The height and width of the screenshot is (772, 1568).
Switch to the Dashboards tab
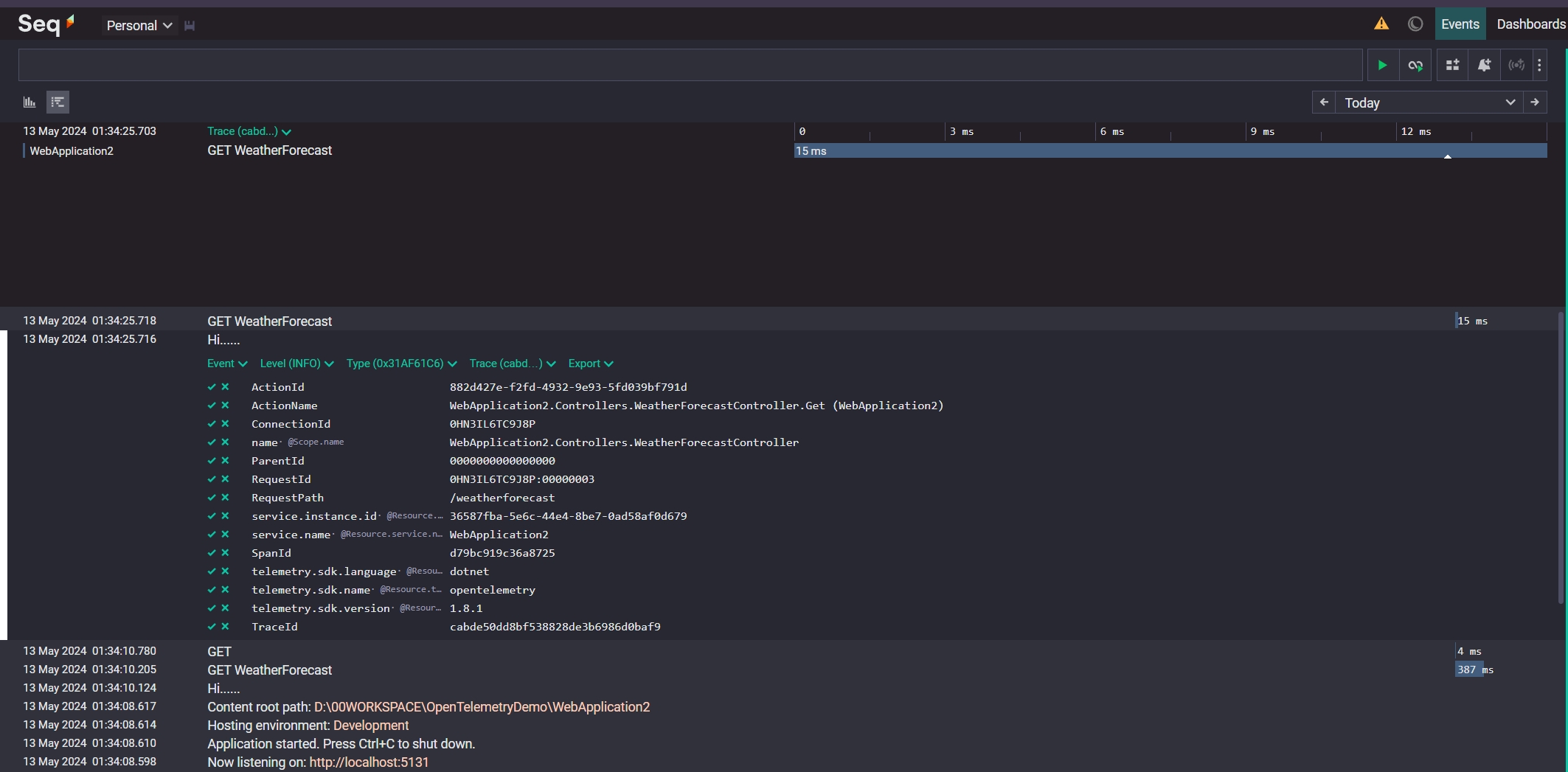(x=1530, y=24)
